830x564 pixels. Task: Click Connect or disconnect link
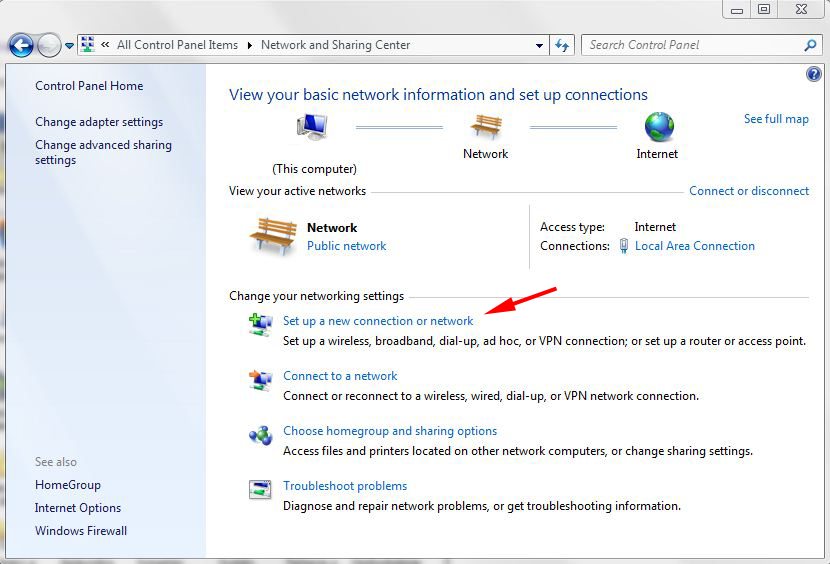(x=749, y=191)
